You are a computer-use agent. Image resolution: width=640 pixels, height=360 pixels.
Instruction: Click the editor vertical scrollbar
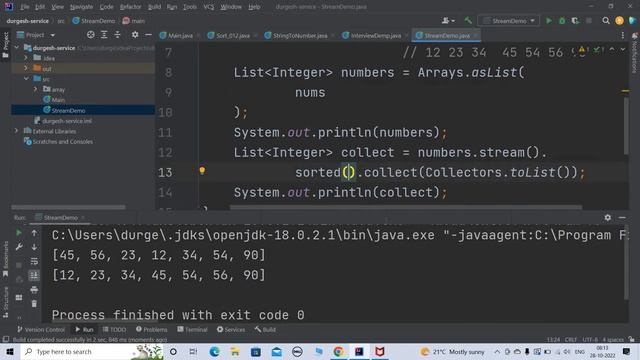[x=626, y=126]
